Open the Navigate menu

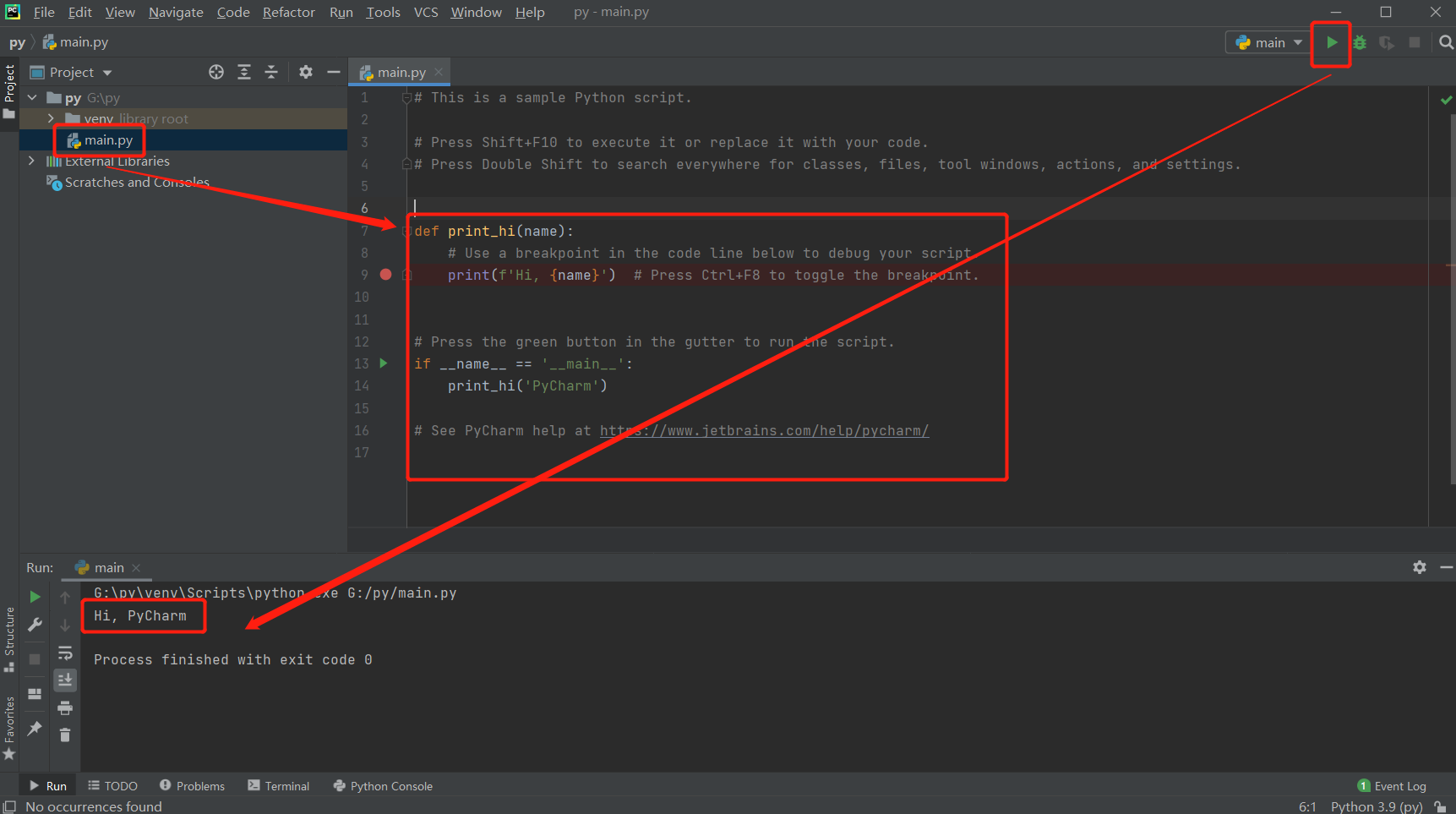(176, 12)
